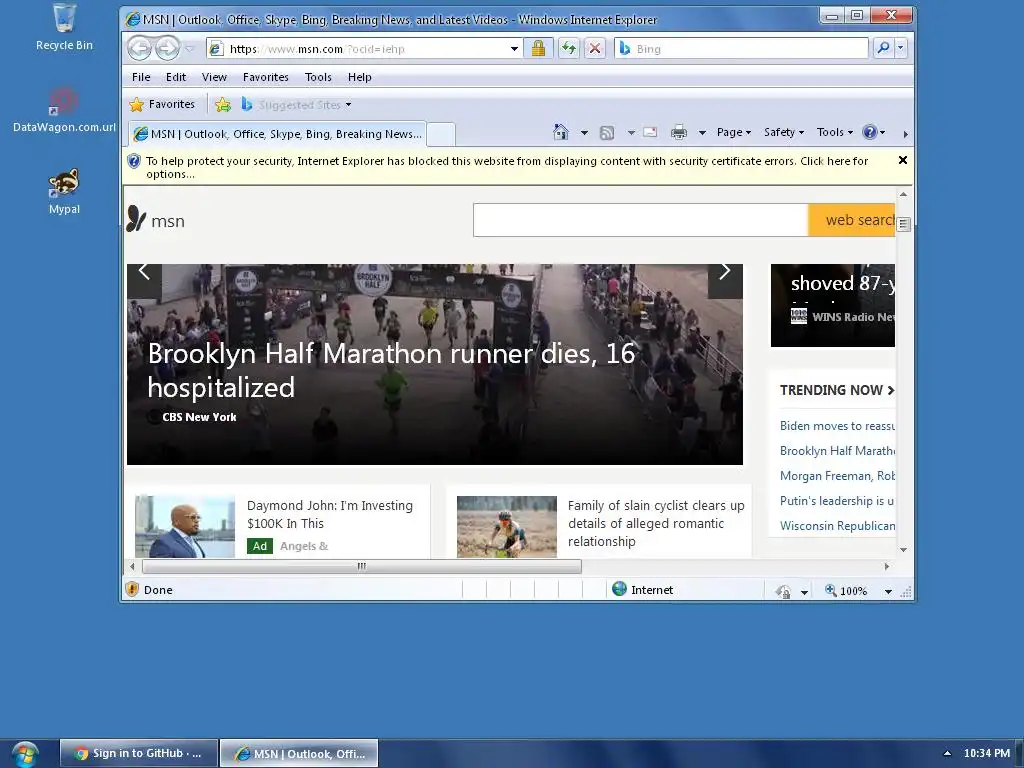Open the Tools menu in menu bar
1024x768 pixels.
(318, 77)
